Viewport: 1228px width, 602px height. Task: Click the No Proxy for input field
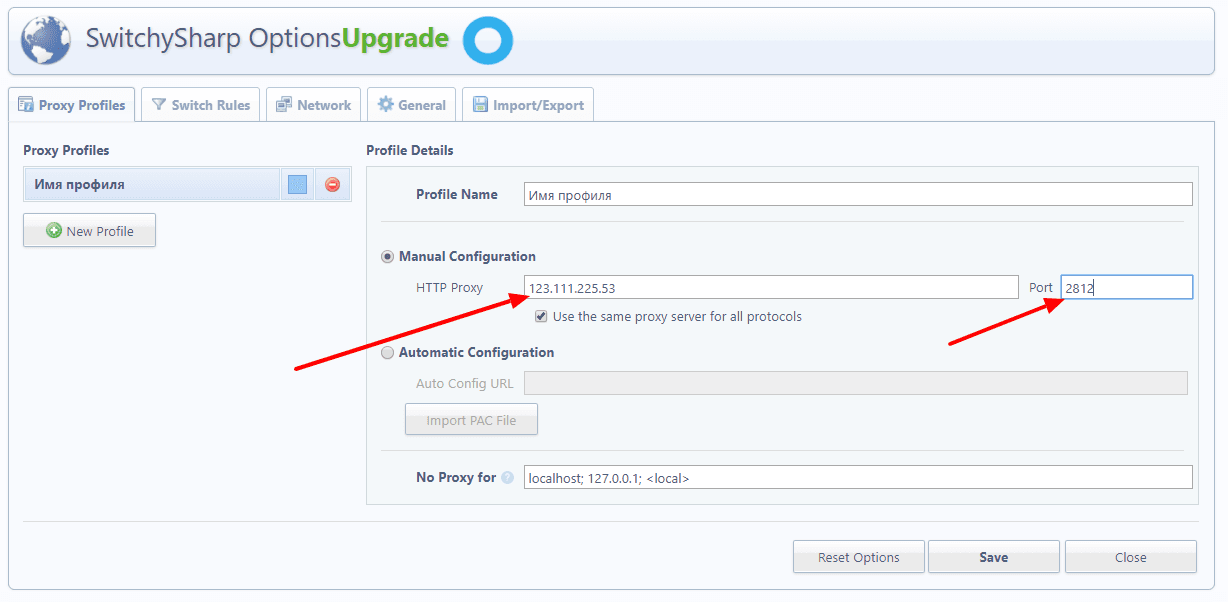tap(858, 478)
